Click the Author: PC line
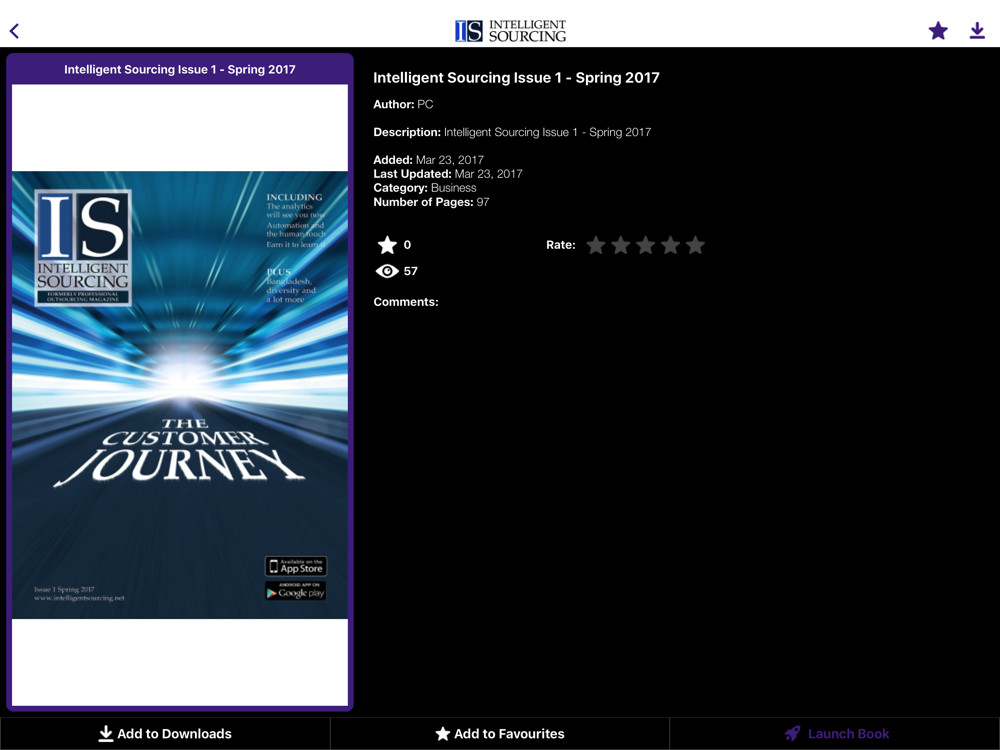The height and width of the screenshot is (750, 1000). pos(403,104)
